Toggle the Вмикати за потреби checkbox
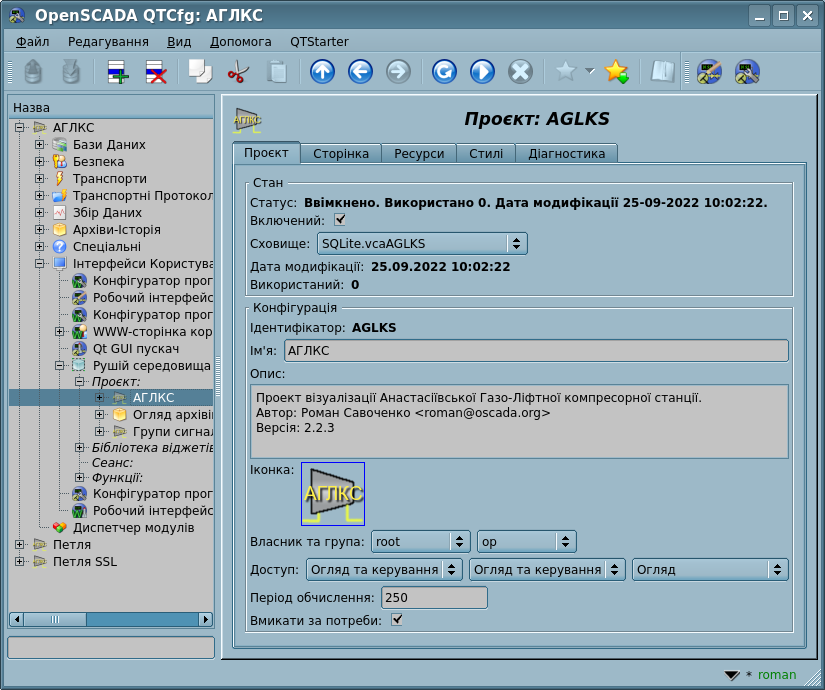This screenshot has height=690, width=825. (x=397, y=621)
